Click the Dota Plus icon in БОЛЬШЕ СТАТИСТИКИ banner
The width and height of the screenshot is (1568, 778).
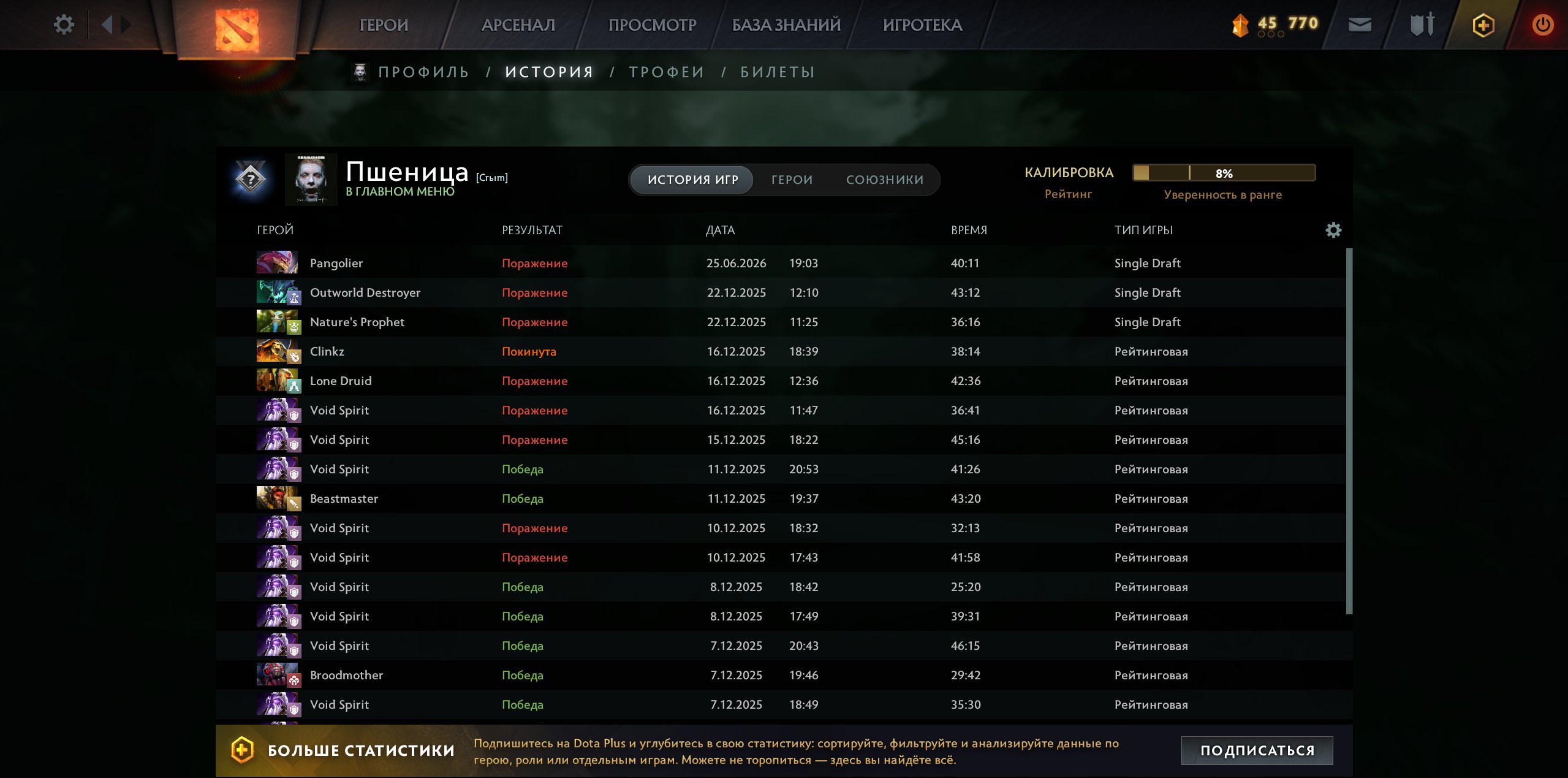[x=242, y=750]
